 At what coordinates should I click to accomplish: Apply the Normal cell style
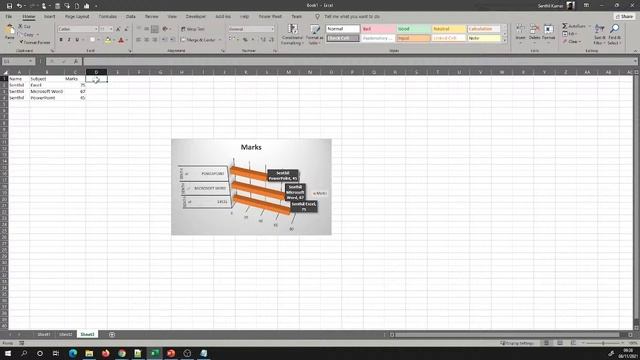[343, 29]
